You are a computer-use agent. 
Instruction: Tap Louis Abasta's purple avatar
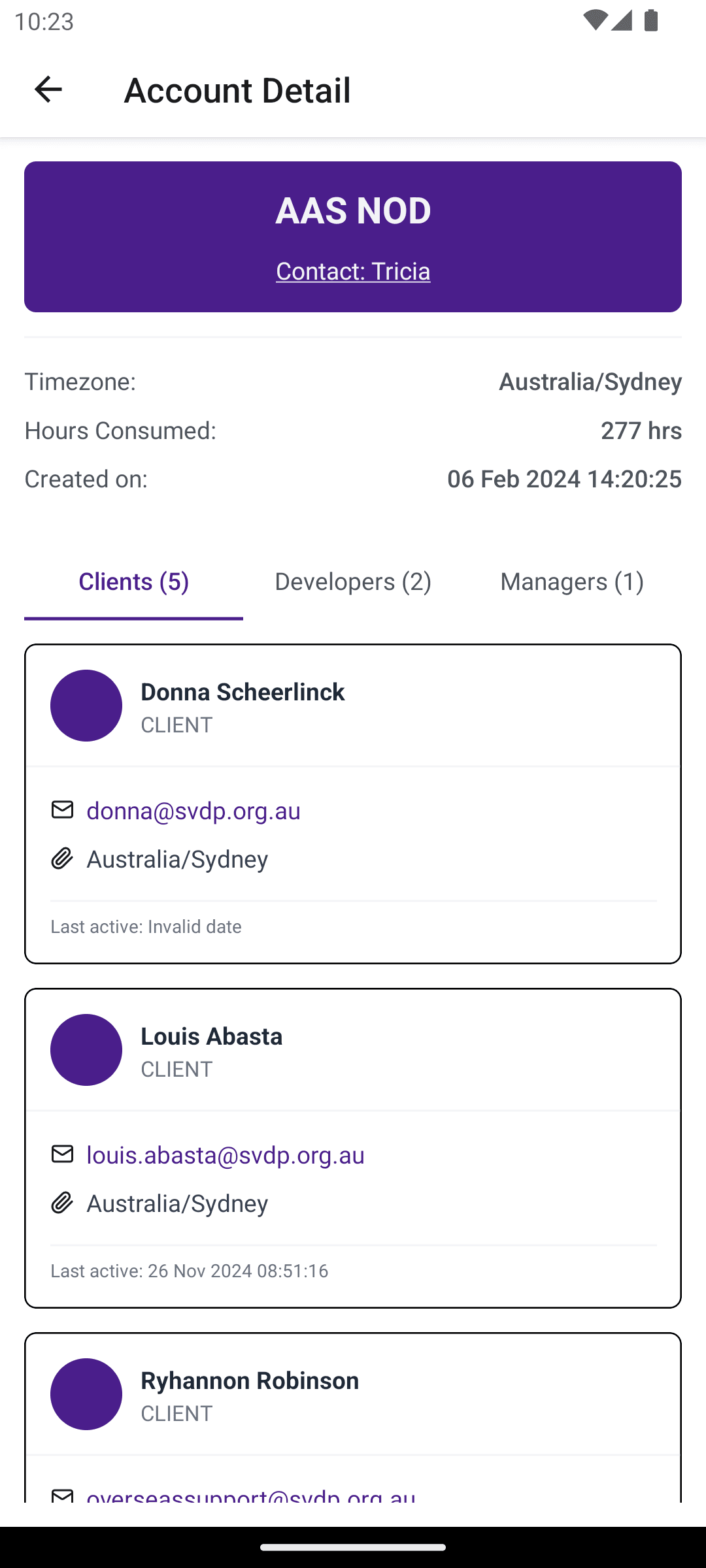tap(86, 1050)
